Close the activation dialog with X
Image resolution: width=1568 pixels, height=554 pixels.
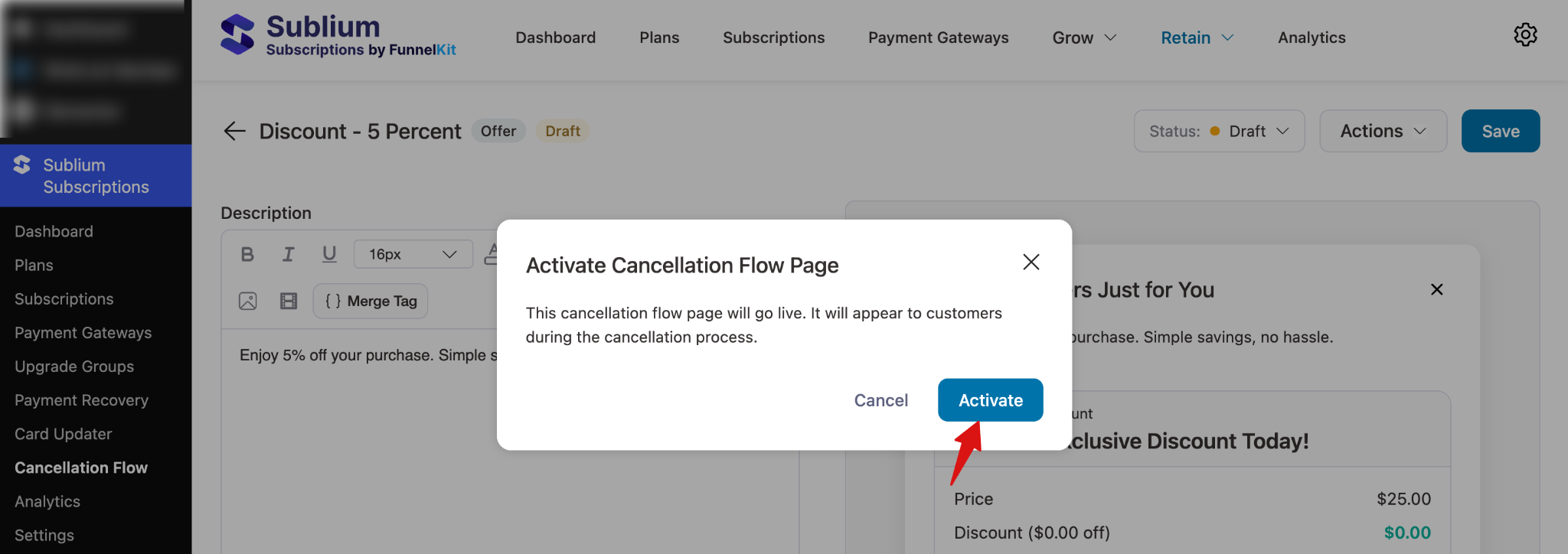[1031, 262]
